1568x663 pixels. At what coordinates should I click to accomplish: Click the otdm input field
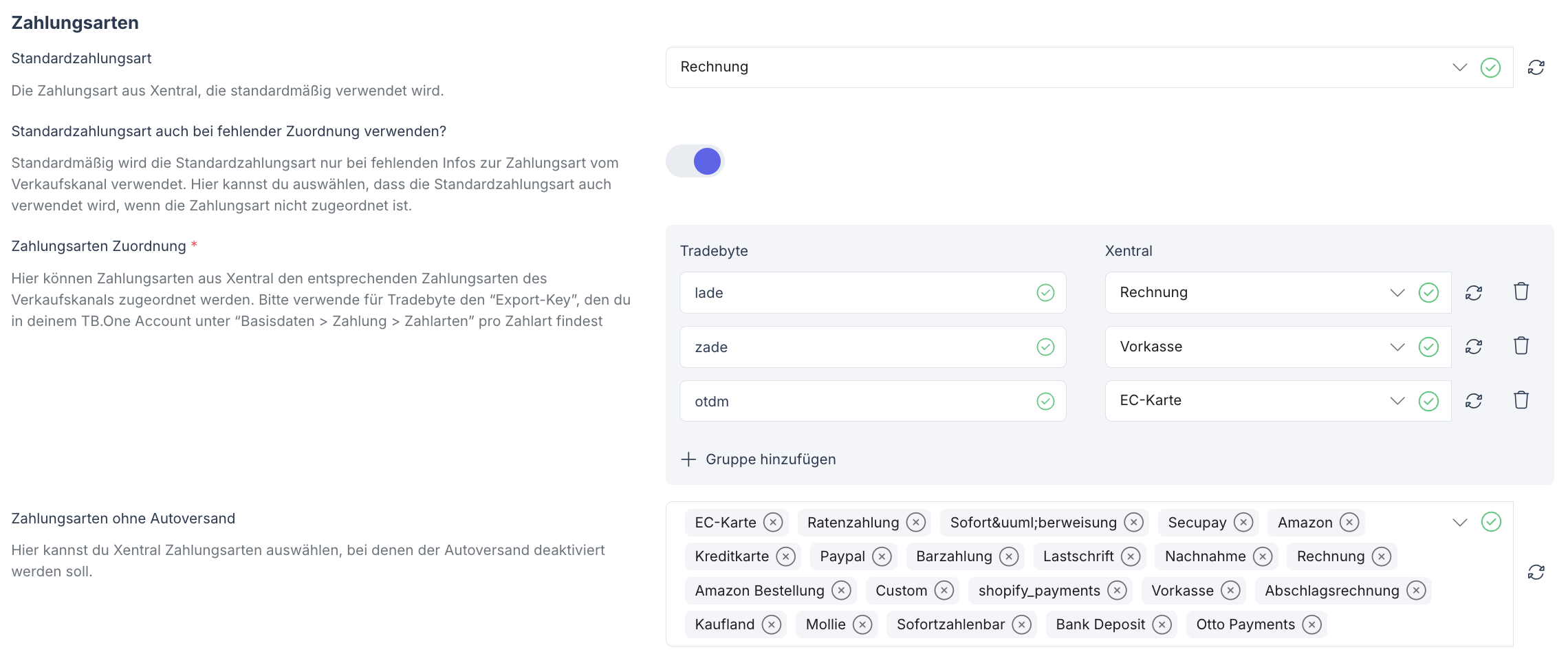[825, 400]
